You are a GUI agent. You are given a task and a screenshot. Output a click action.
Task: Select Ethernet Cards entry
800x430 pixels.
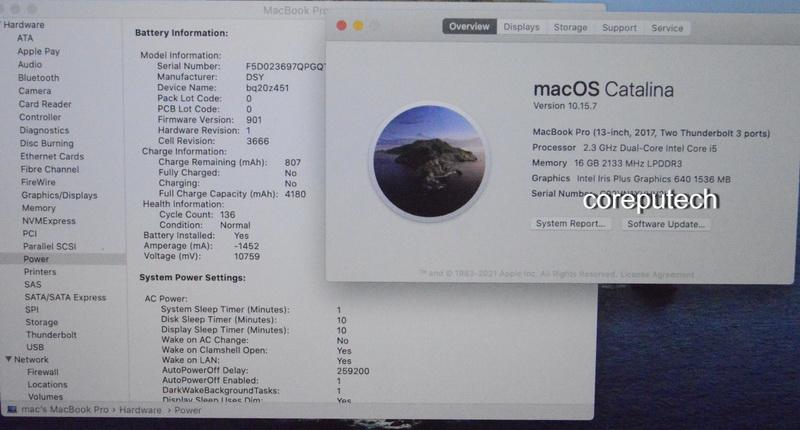click(52, 156)
